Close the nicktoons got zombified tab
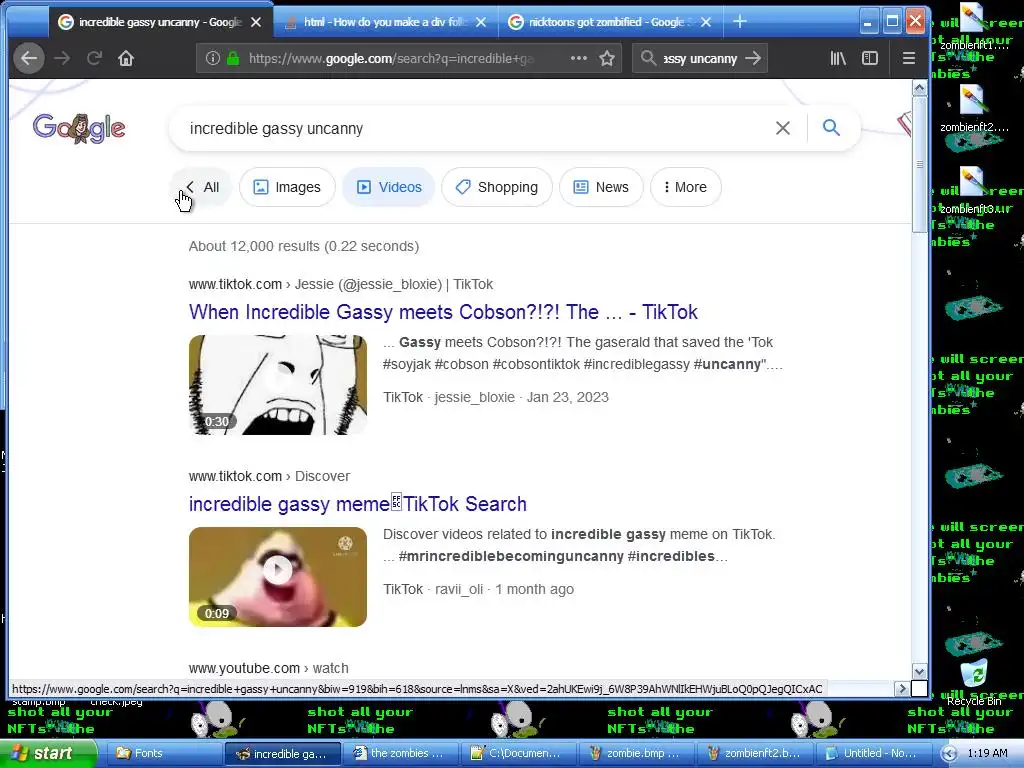The width and height of the screenshot is (1024, 768). (x=706, y=22)
